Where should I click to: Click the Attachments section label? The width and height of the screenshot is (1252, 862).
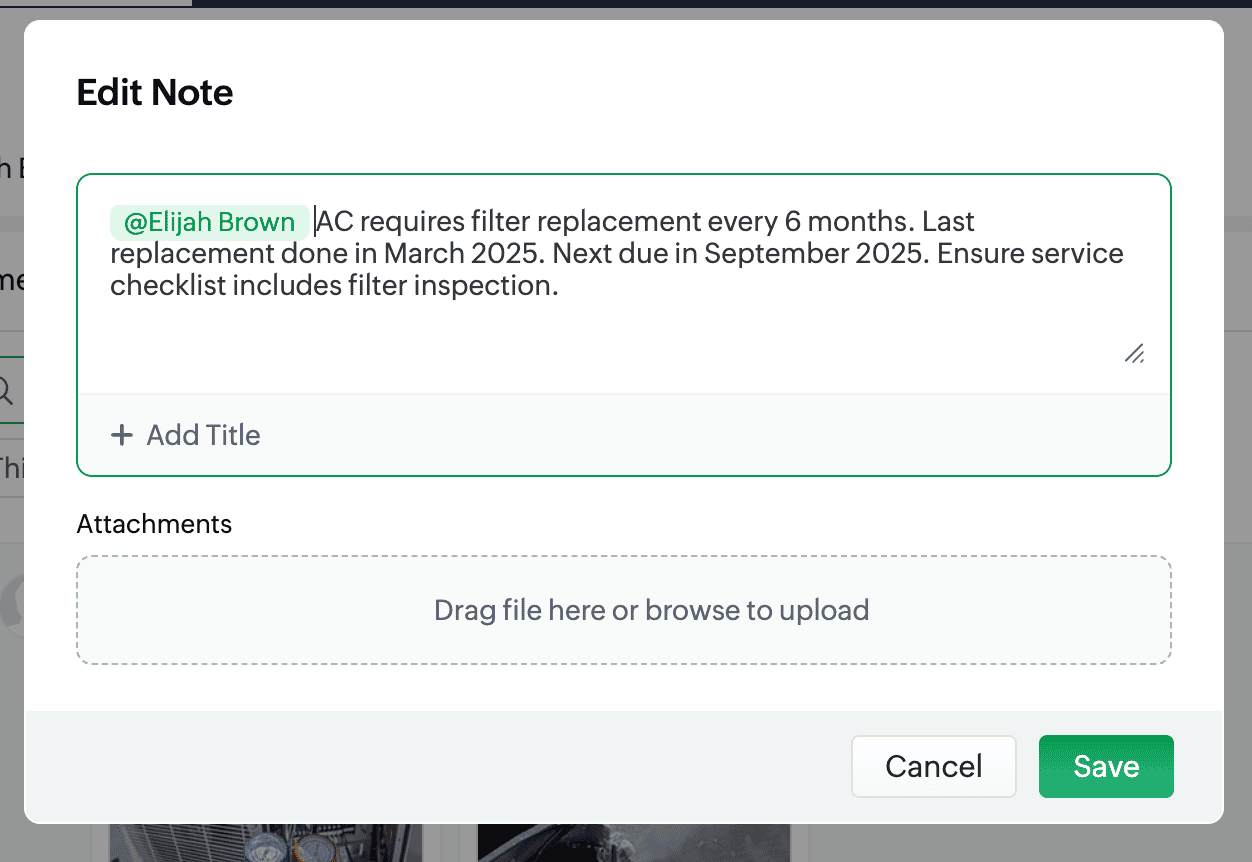click(154, 524)
